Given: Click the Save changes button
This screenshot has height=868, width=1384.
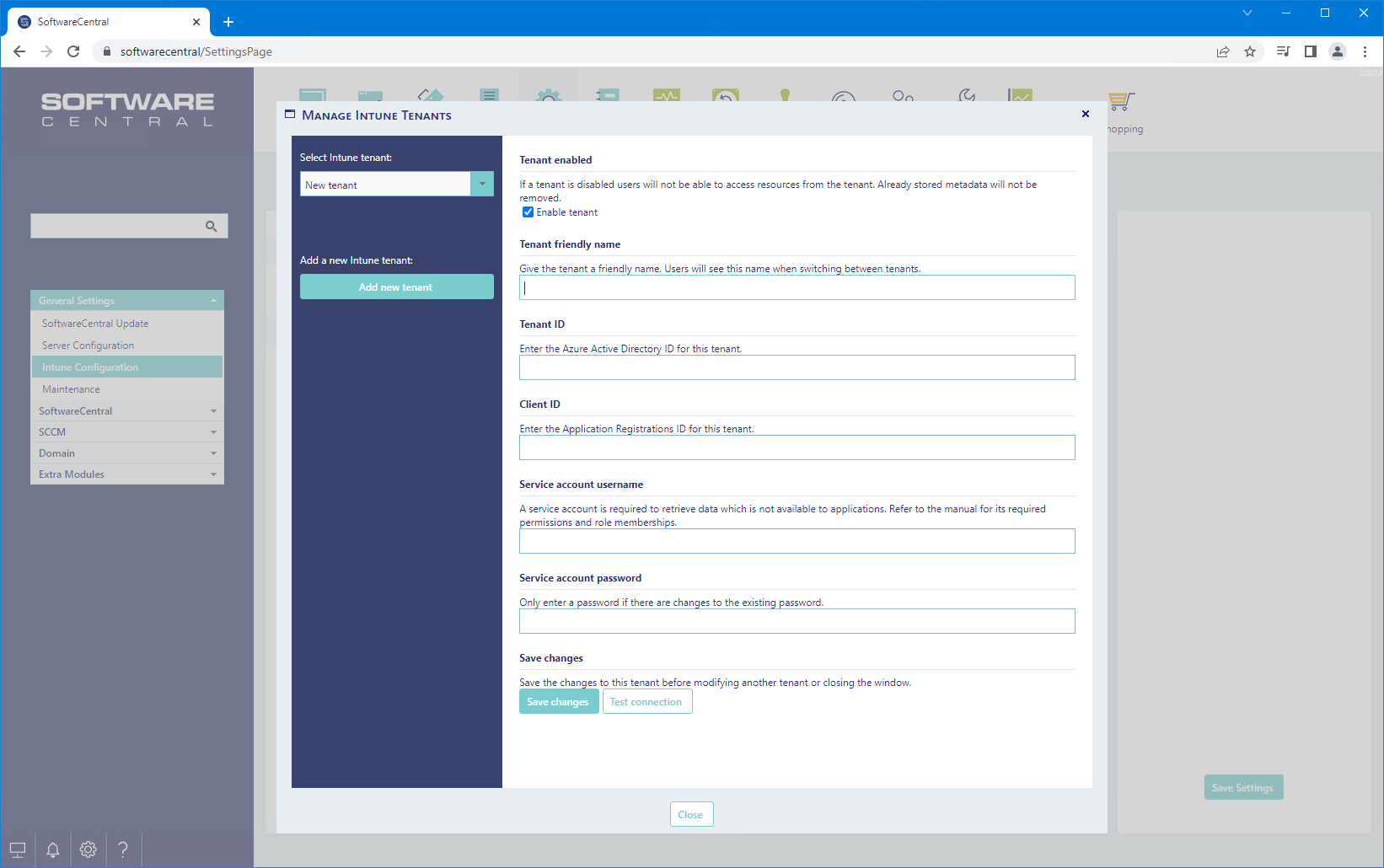Looking at the screenshot, I should [558, 702].
